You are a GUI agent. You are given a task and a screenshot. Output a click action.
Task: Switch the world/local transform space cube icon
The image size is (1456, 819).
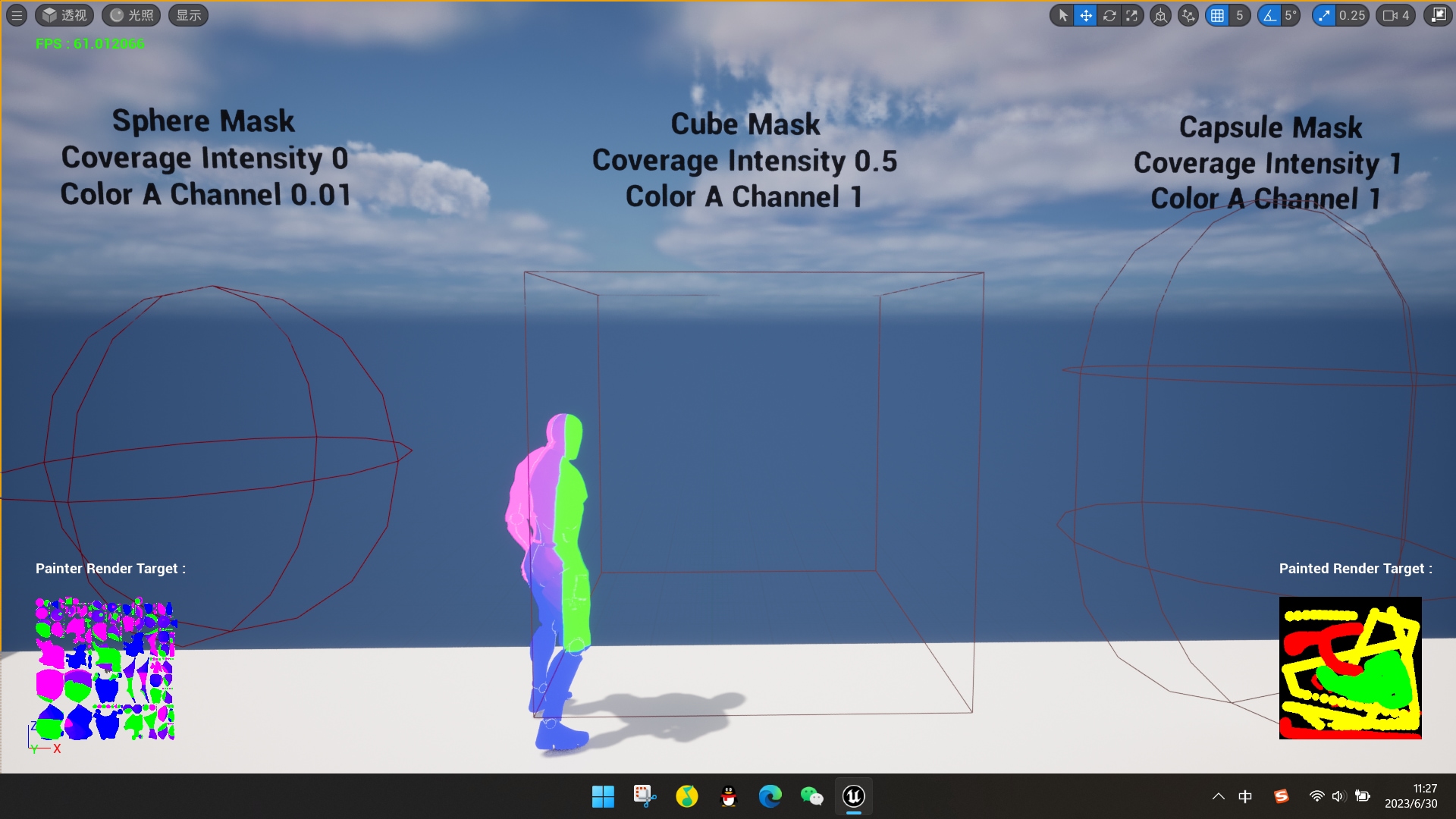(1161, 15)
